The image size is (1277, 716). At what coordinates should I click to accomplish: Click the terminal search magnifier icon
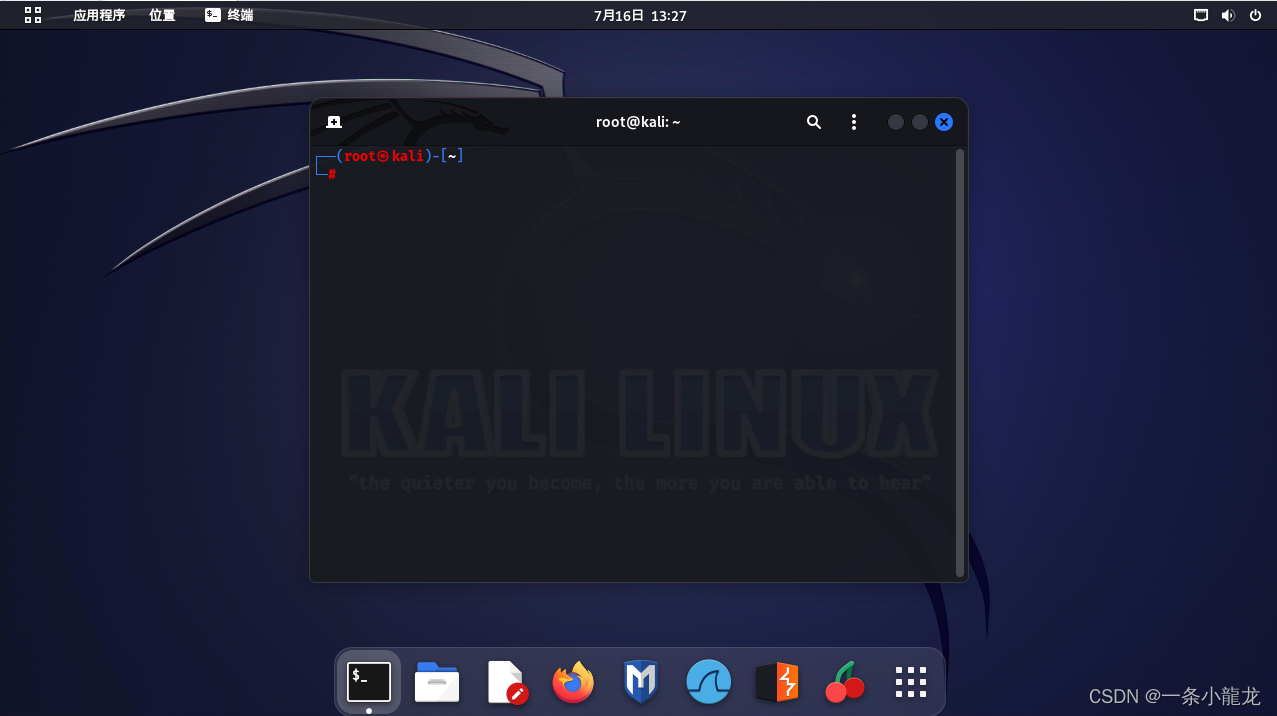[x=814, y=122]
